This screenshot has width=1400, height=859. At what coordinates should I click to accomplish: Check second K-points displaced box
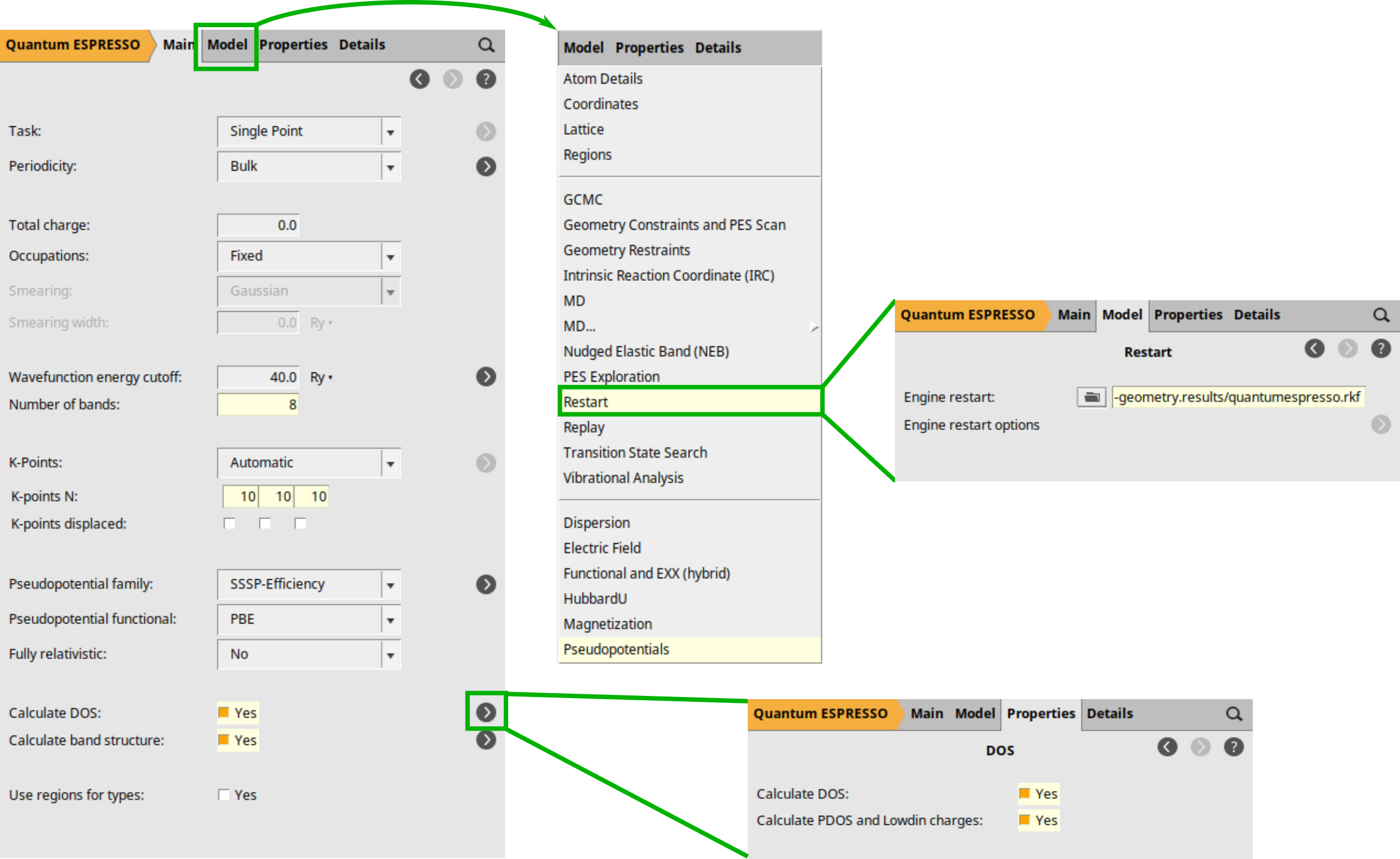[x=265, y=523]
